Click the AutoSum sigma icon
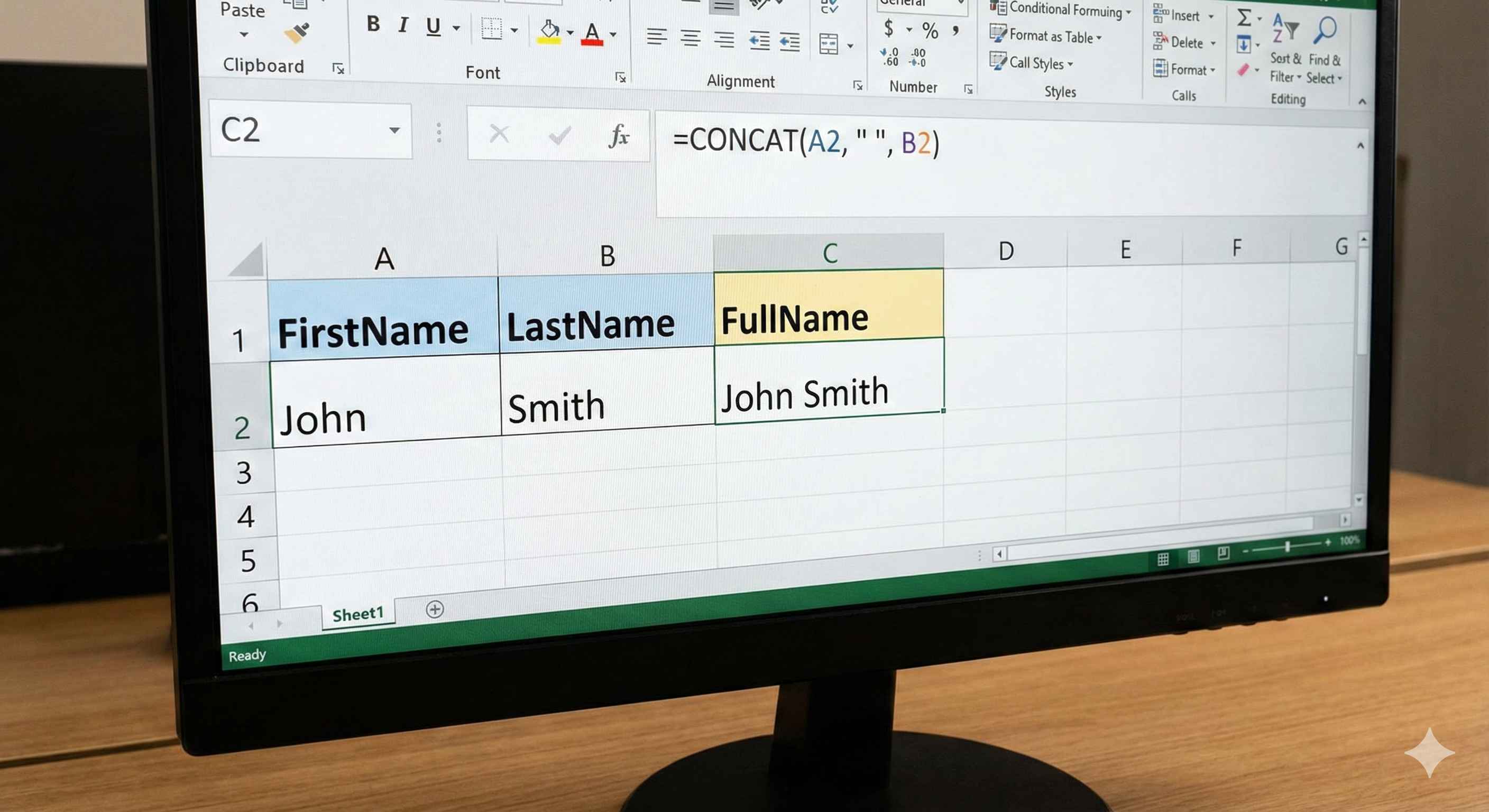This screenshot has width=1489, height=812. tap(1244, 17)
